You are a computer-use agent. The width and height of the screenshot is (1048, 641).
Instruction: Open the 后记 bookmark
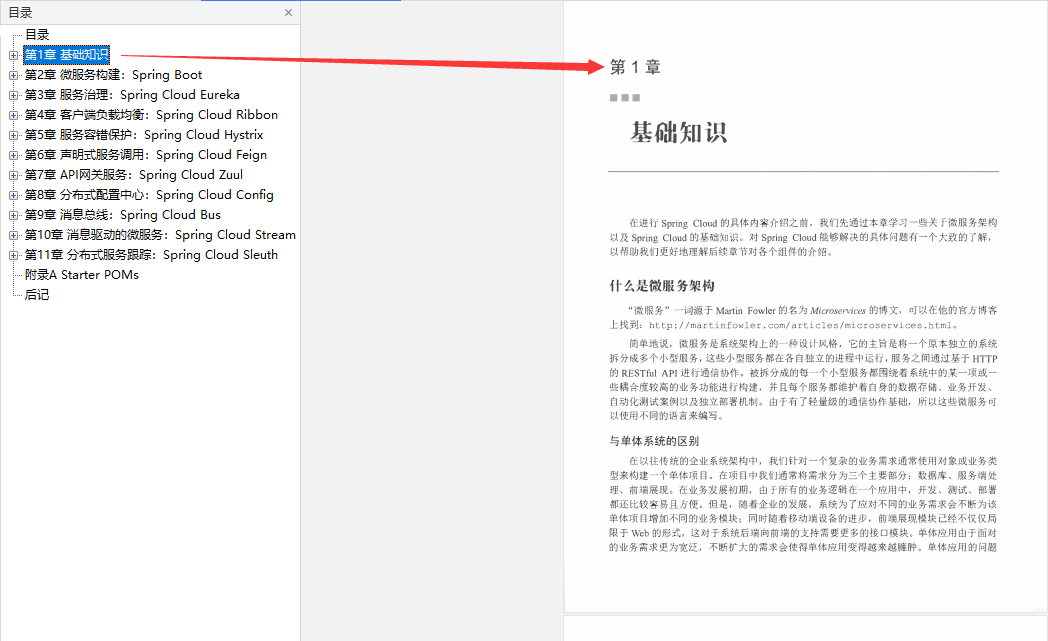(x=37, y=295)
